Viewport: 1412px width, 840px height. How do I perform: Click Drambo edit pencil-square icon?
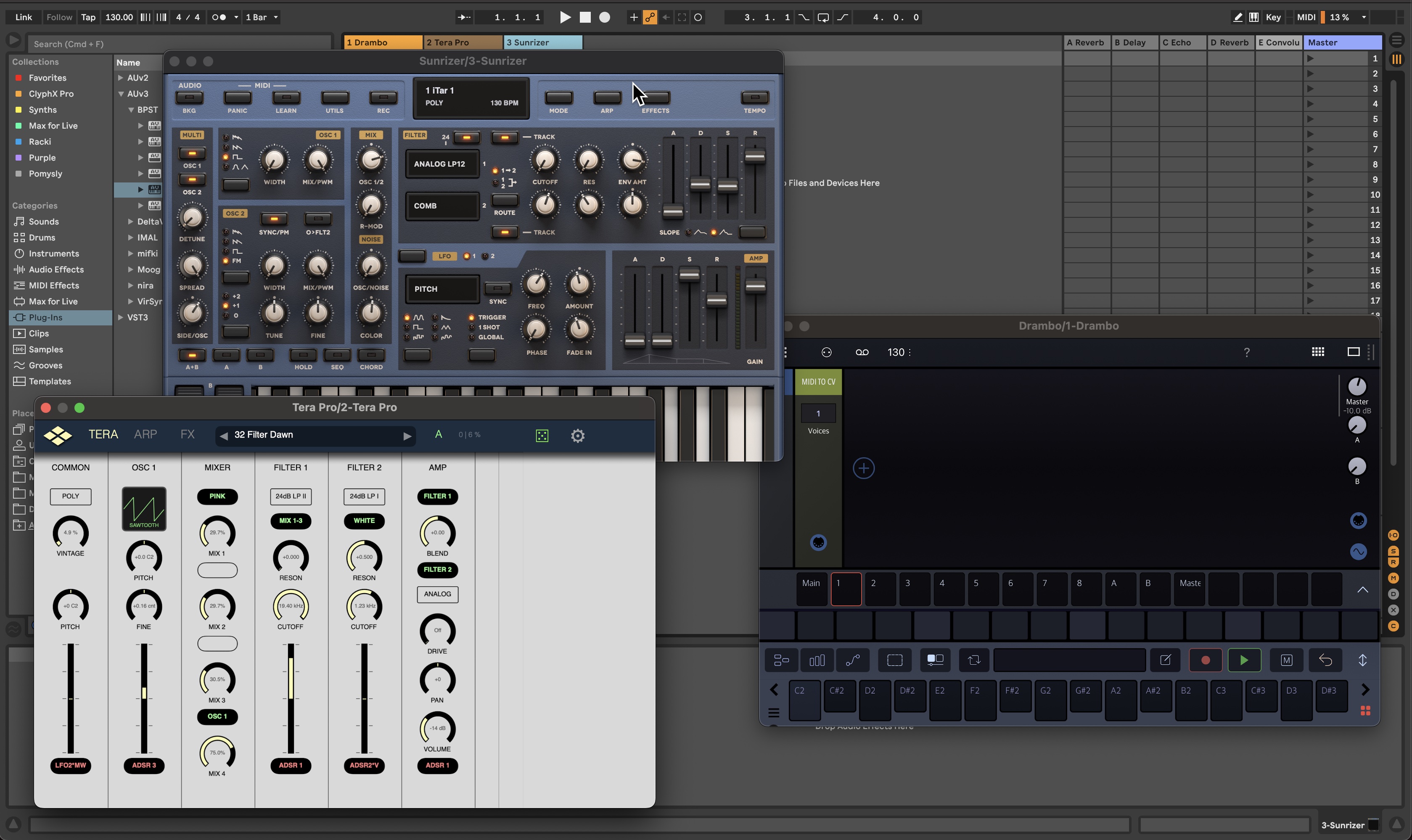coord(1165,660)
